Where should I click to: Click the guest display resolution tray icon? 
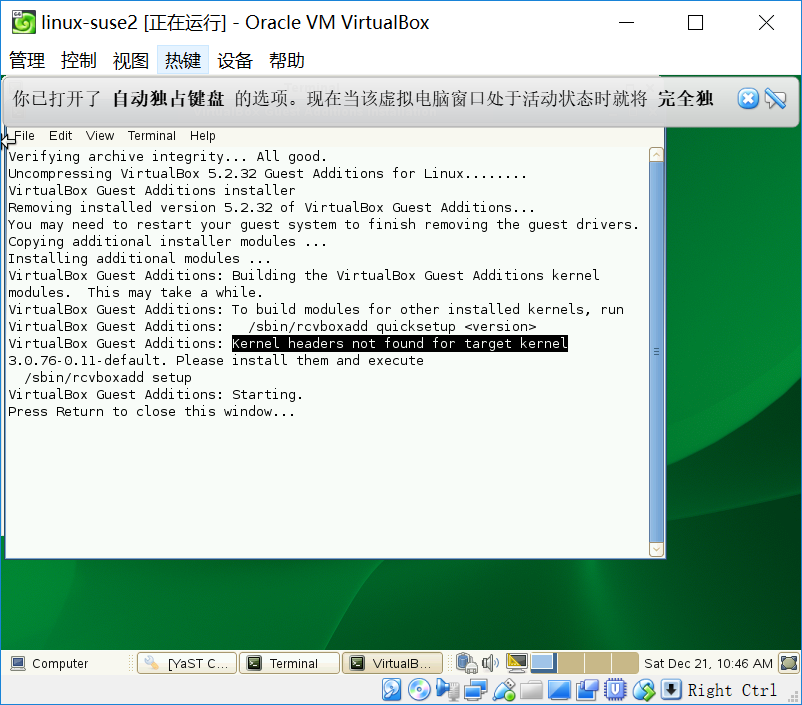coord(517,663)
